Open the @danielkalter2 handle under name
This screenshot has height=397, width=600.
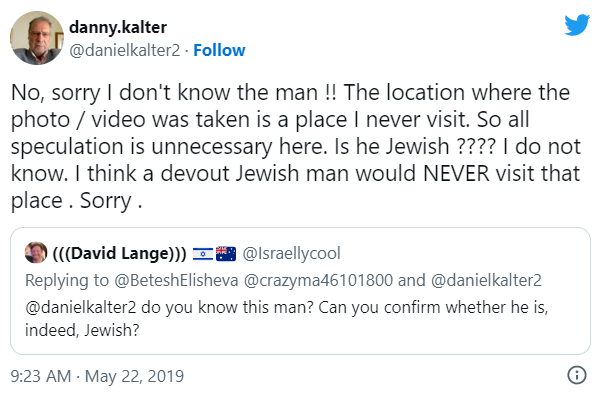(125, 50)
